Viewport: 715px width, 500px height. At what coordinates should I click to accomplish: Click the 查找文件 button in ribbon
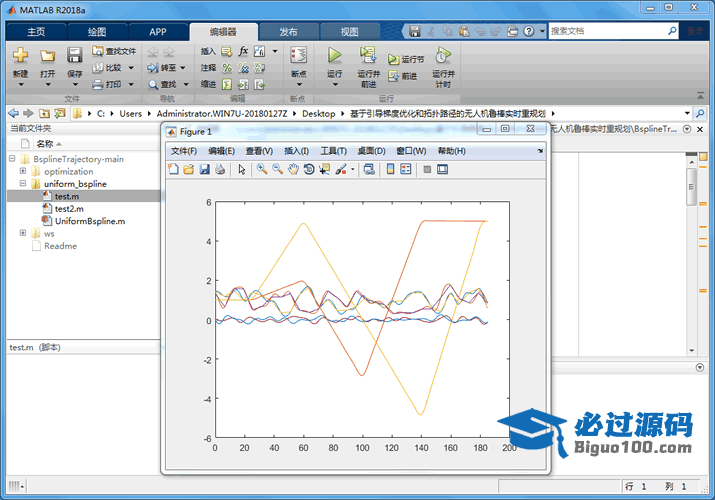113,51
